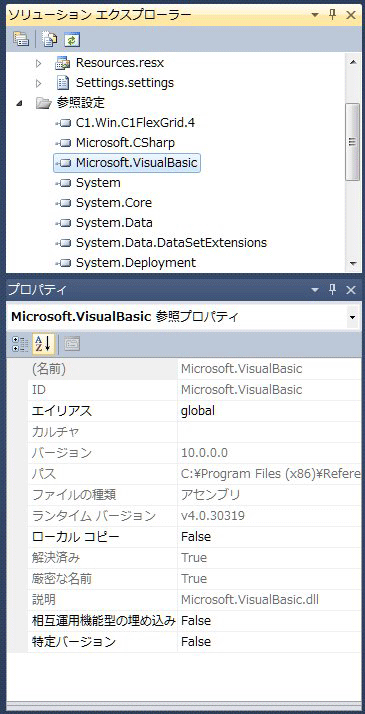365x714 pixels.
Task: Select the C1.Win.C1FlexGrid.4 reference
Action: 136,122
